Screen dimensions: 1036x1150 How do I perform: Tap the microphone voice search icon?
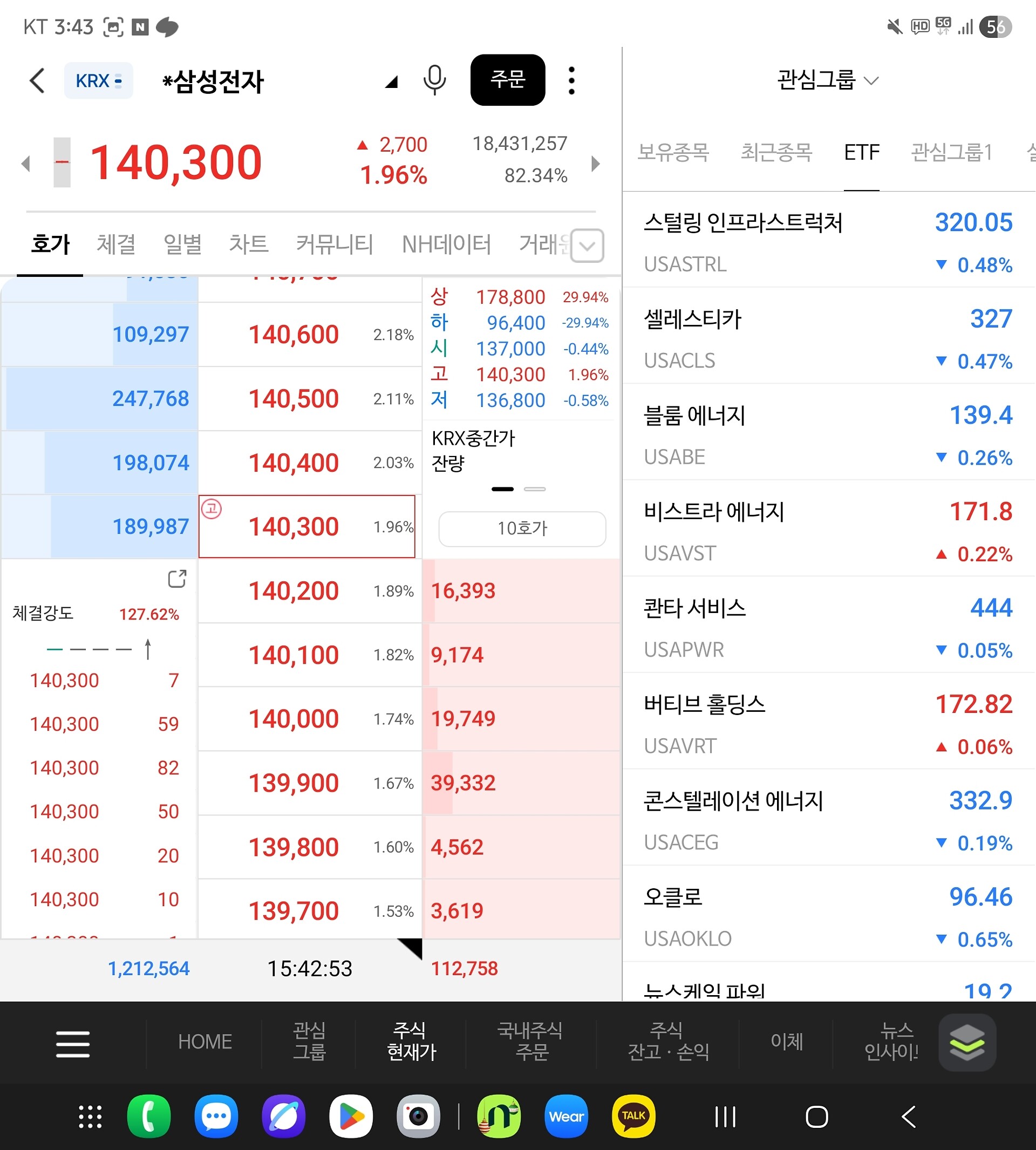[x=434, y=80]
